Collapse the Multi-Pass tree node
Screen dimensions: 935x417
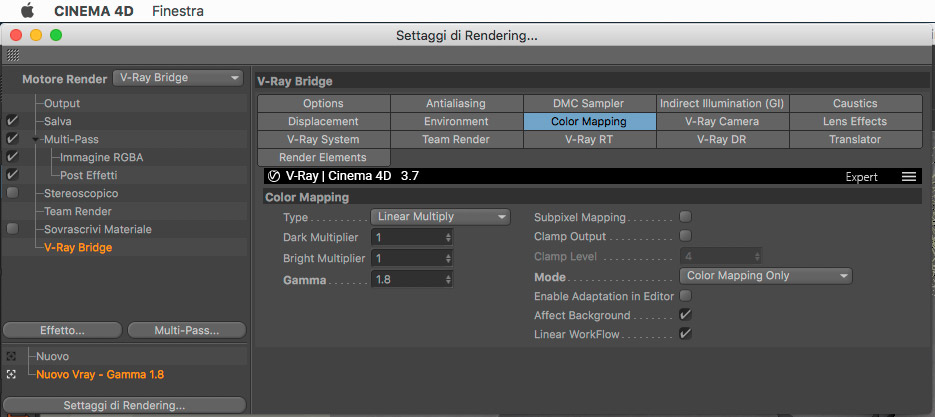36,140
